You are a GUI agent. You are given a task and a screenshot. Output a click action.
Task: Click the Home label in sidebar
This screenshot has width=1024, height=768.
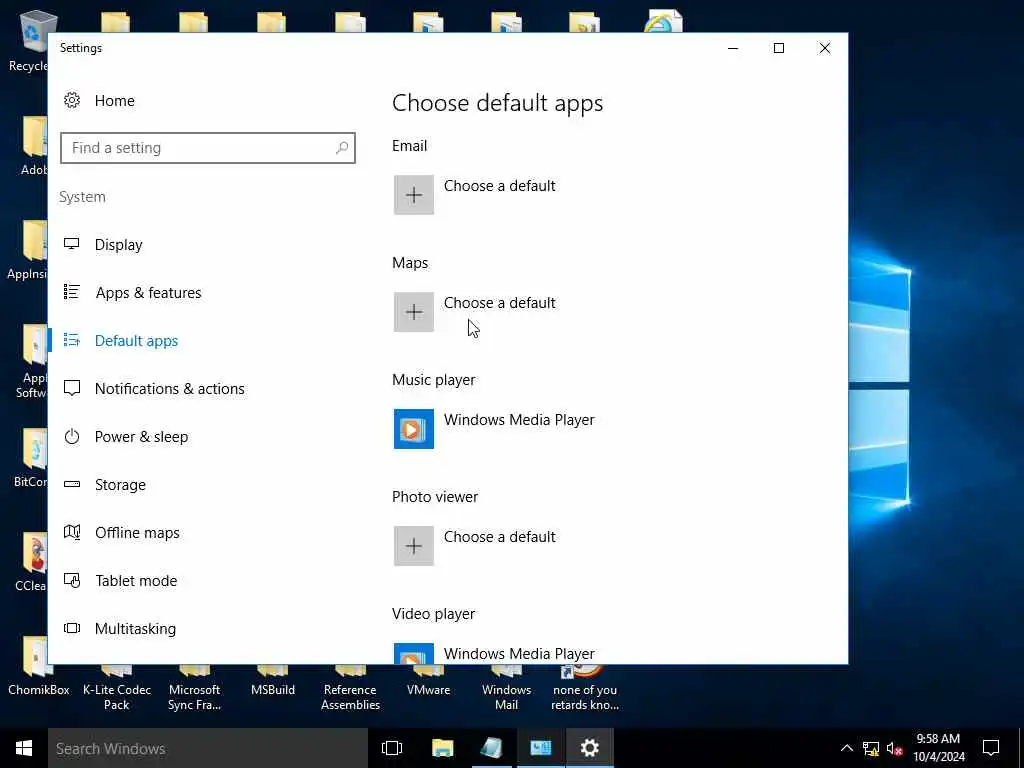pyautogui.click(x=114, y=101)
